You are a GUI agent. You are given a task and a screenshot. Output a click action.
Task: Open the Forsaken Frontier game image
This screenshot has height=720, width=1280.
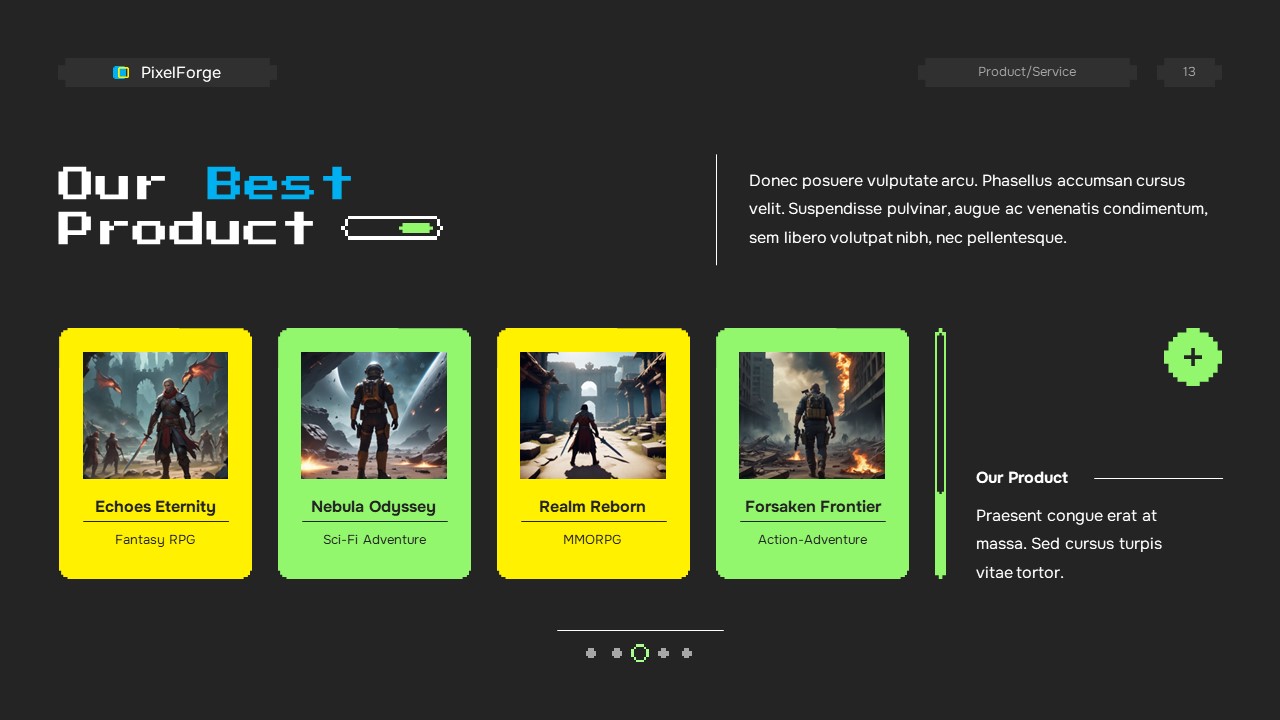point(812,415)
